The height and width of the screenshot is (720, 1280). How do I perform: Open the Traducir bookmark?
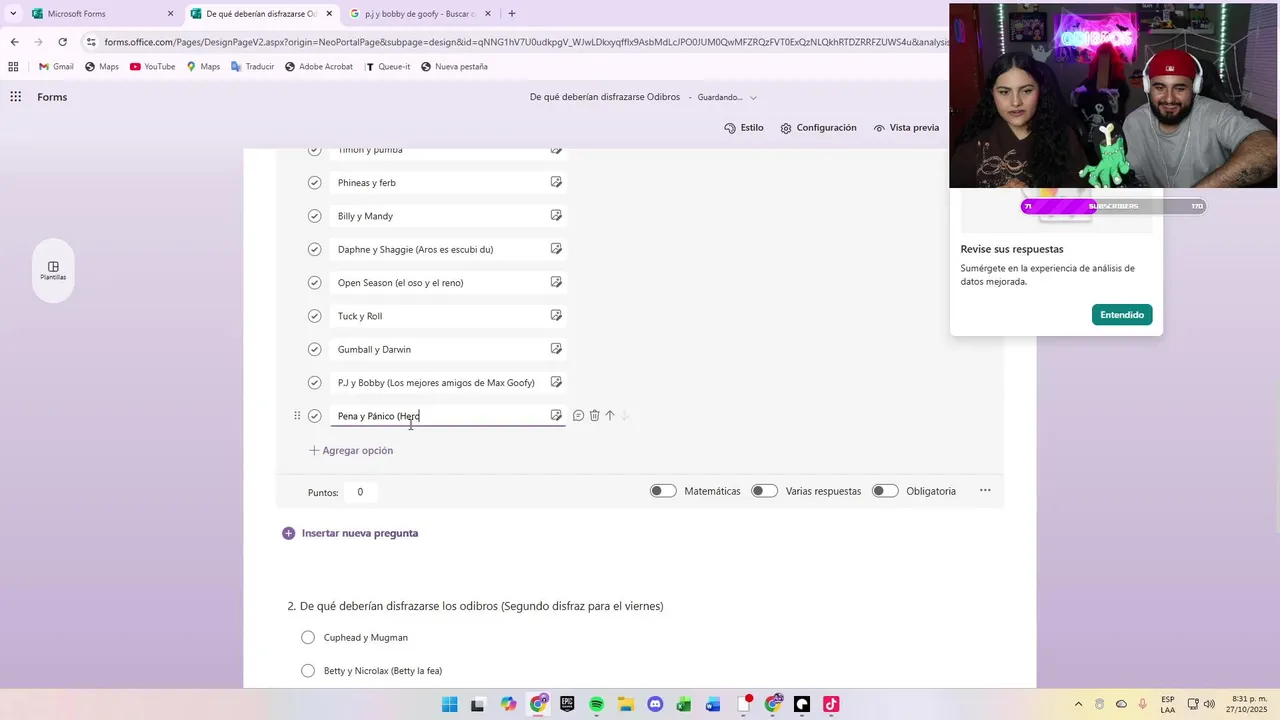tap(252, 67)
